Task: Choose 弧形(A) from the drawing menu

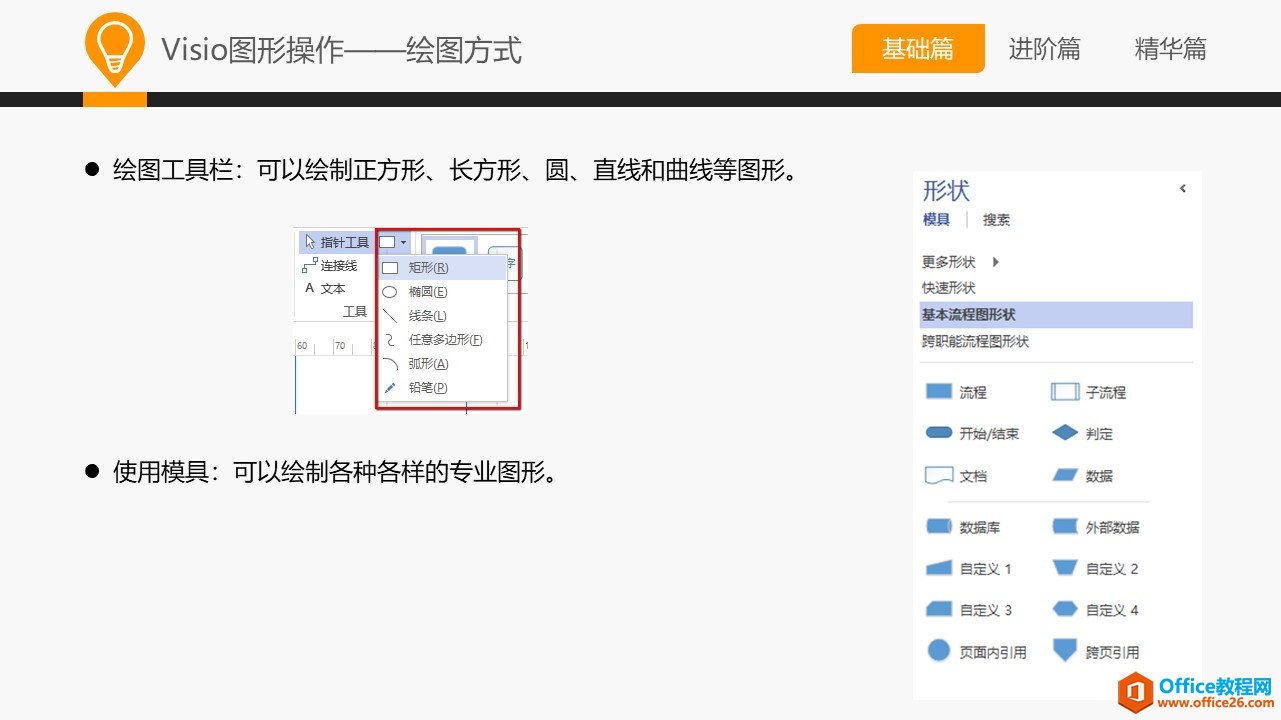Action: [x=442, y=364]
